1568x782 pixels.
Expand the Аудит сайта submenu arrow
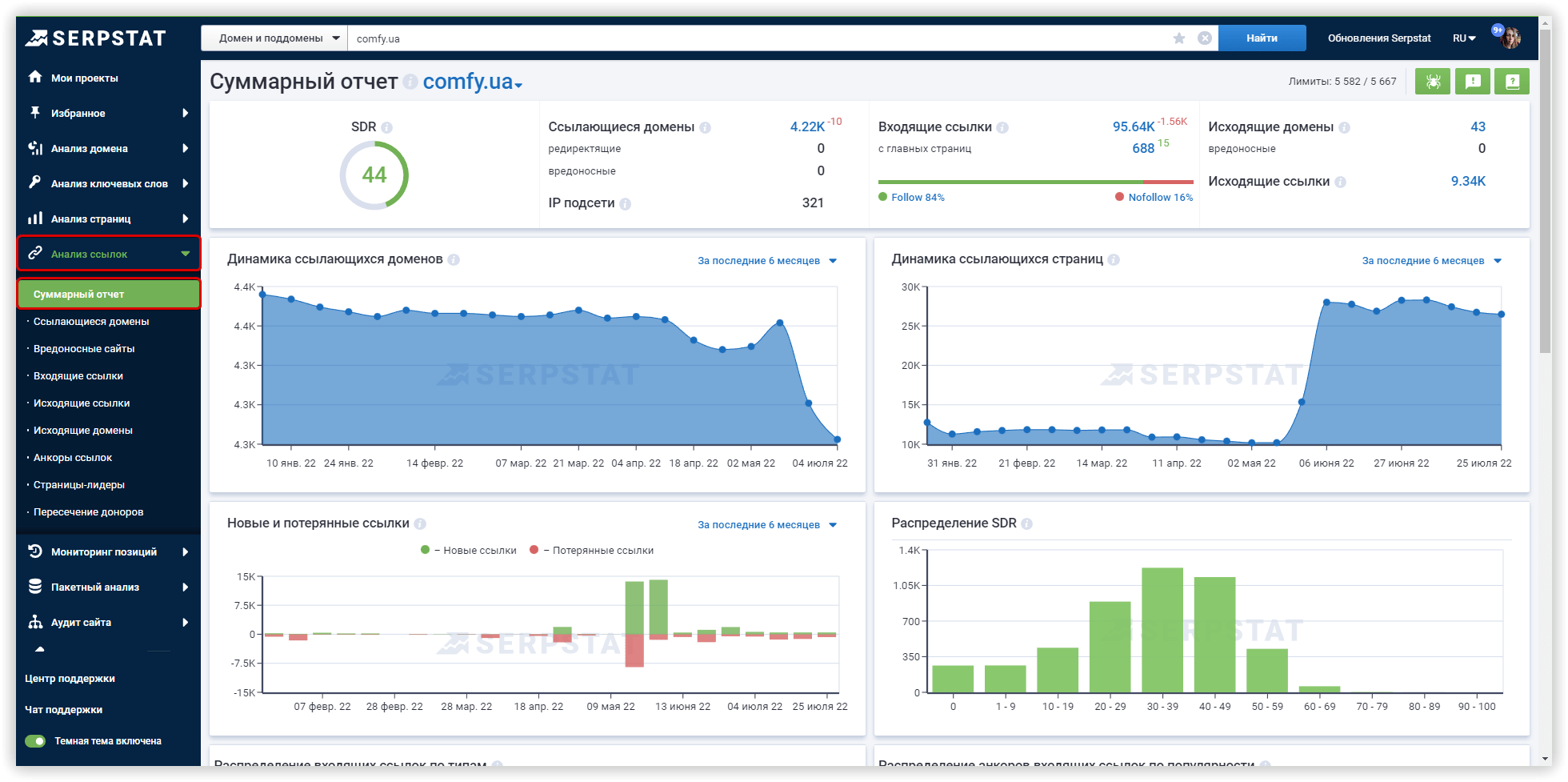tap(186, 622)
